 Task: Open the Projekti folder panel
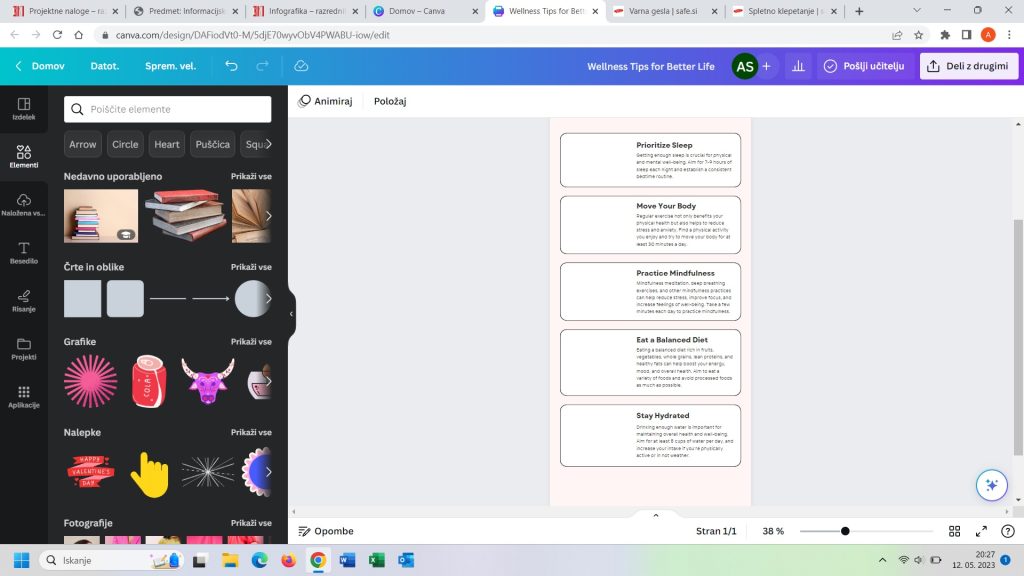24,349
